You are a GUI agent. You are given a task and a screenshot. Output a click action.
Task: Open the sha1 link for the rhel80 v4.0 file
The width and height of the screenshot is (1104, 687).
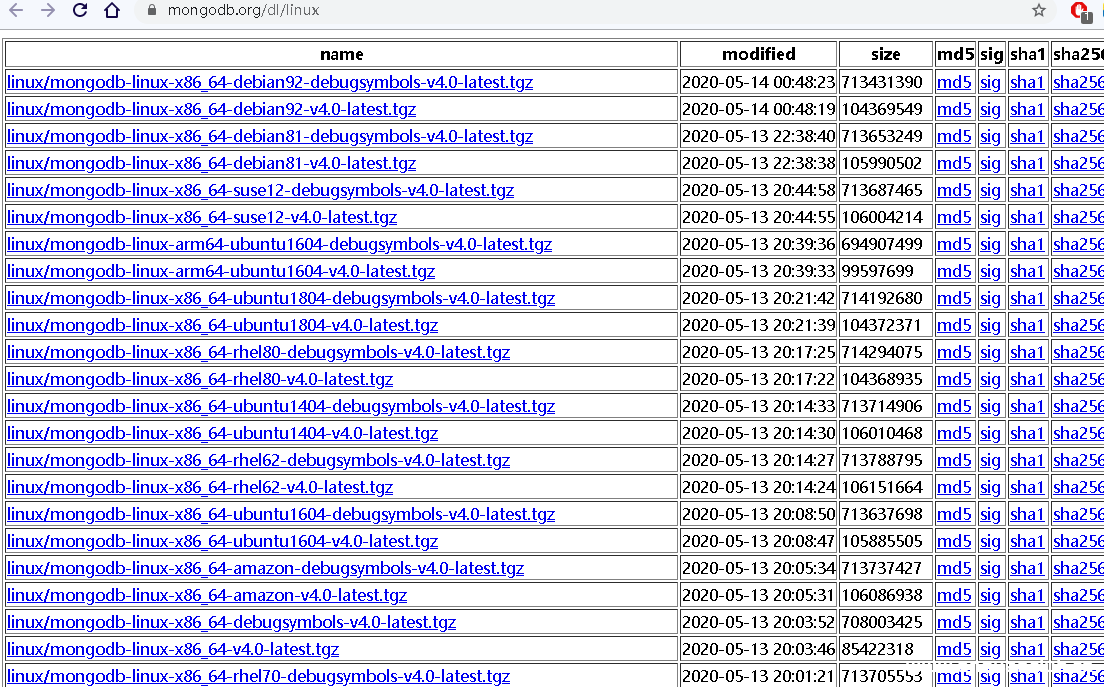1027,379
